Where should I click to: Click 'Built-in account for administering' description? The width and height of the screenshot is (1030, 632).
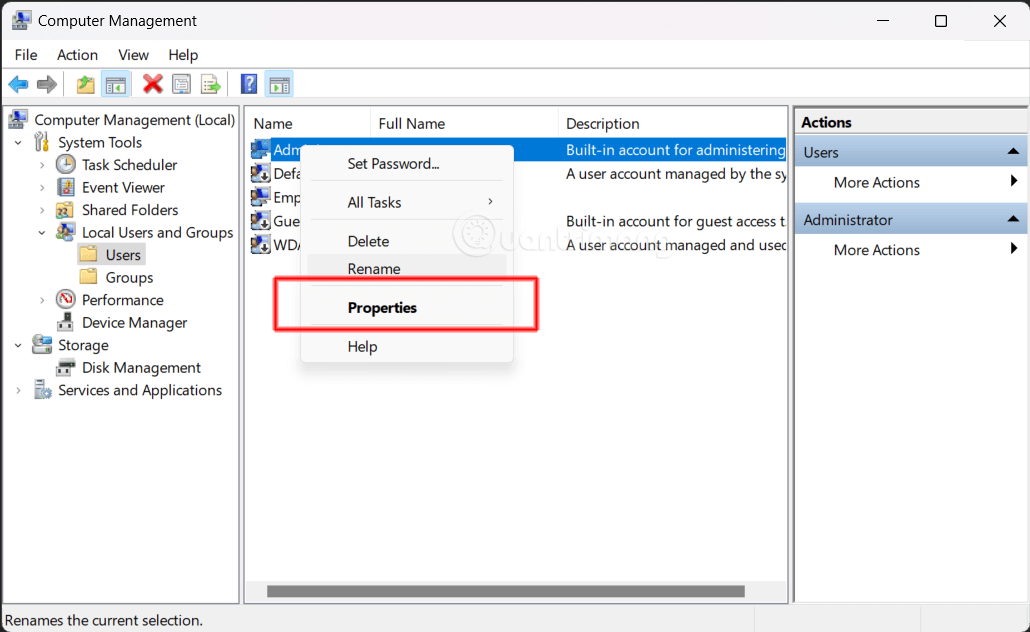[x=675, y=150]
